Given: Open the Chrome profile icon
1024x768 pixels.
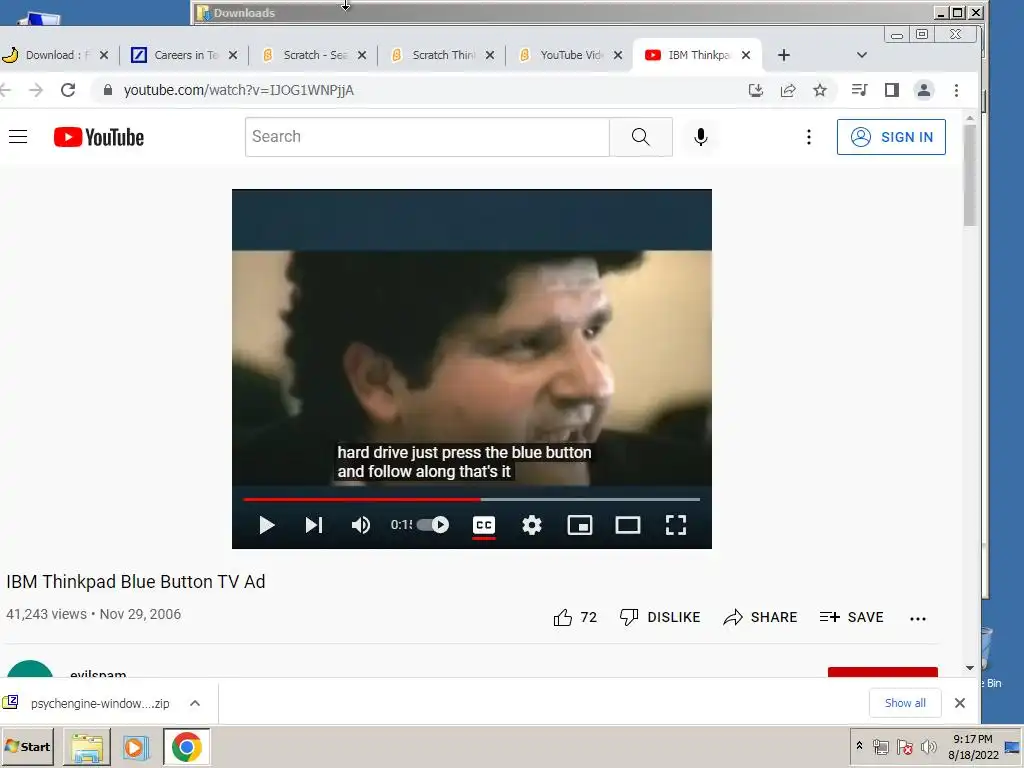Looking at the screenshot, I should pyautogui.click(x=923, y=90).
